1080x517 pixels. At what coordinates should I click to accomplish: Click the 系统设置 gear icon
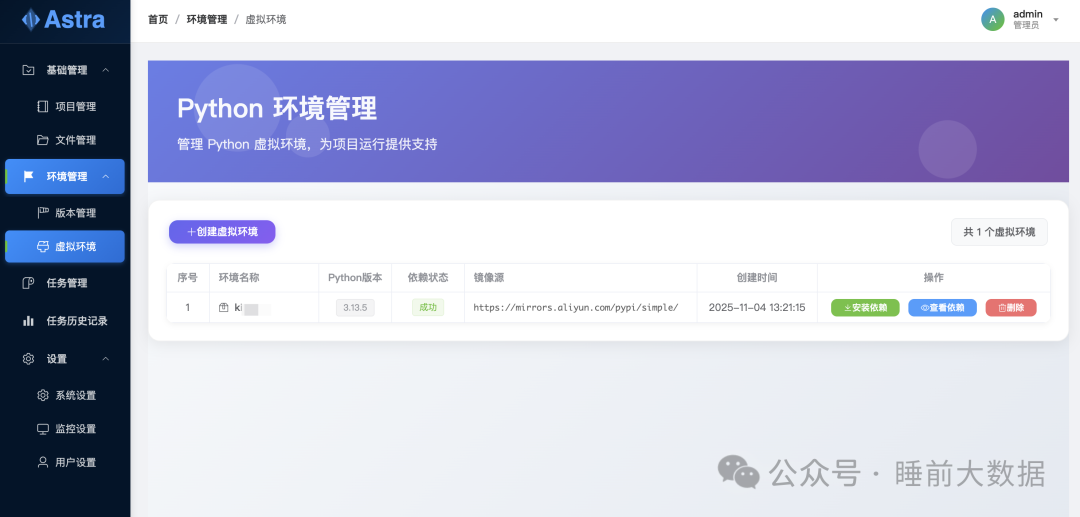[x=43, y=395]
